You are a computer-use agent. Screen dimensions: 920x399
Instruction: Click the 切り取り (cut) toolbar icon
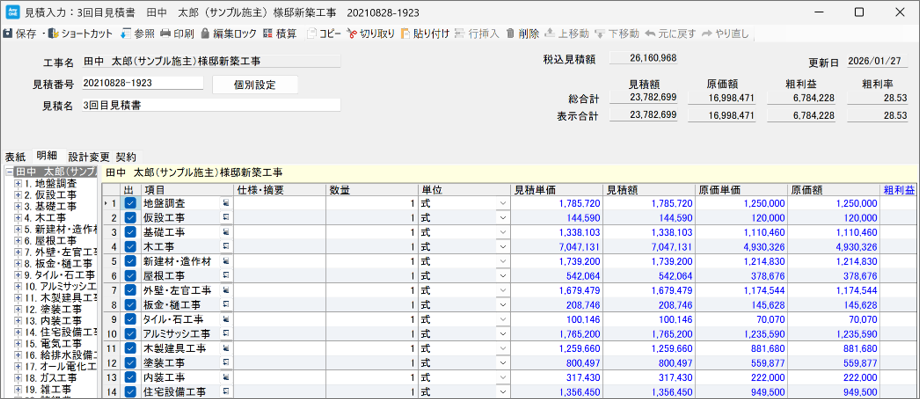pos(351,34)
